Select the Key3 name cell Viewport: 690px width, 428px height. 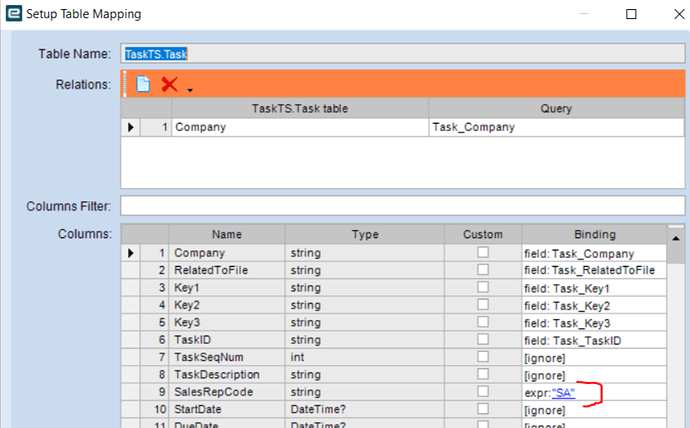point(227,322)
